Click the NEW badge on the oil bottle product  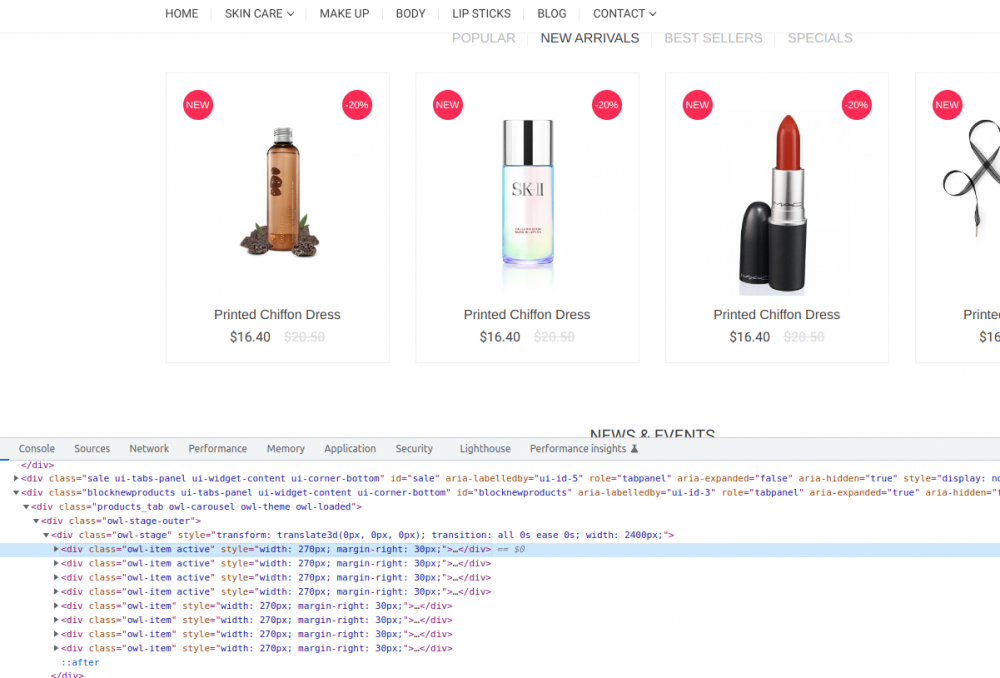click(197, 104)
